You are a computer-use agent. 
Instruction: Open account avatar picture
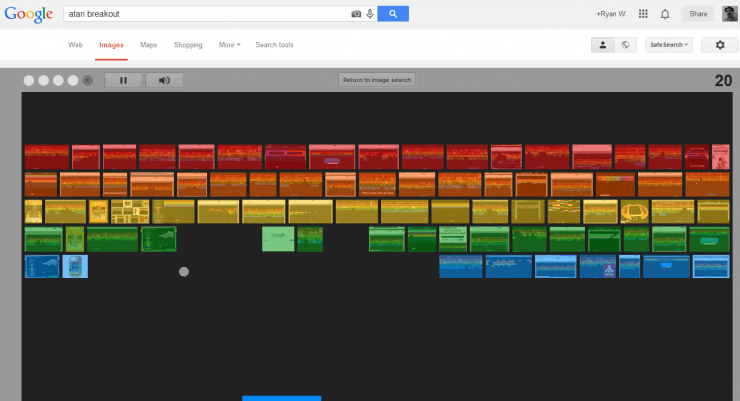[730, 14]
